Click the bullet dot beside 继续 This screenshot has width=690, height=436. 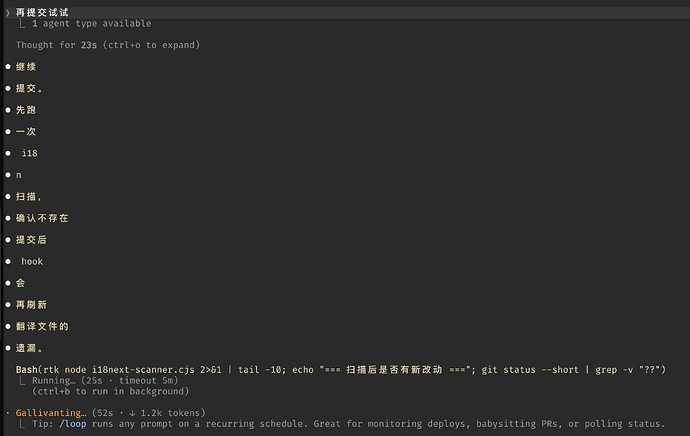coord(8,67)
